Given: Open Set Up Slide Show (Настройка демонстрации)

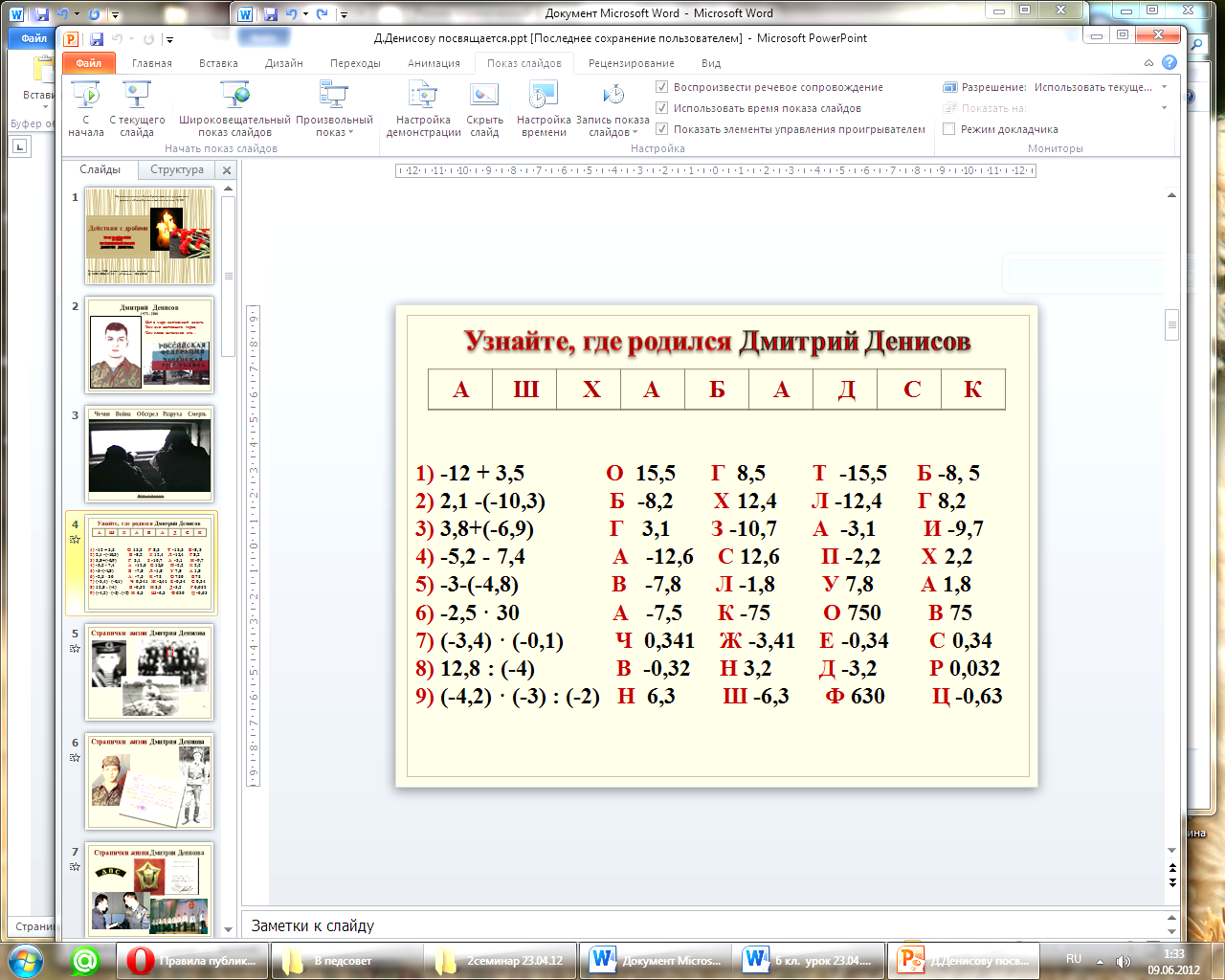Looking at the screenshot, I should click(423, 108).
